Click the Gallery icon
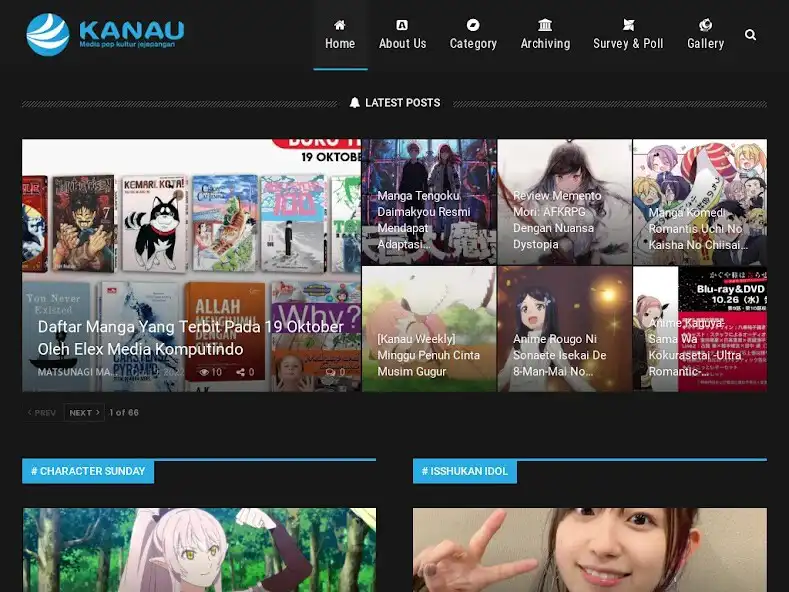Image resolution: width=789 pixels, height=592 pixels. (705, 25)
